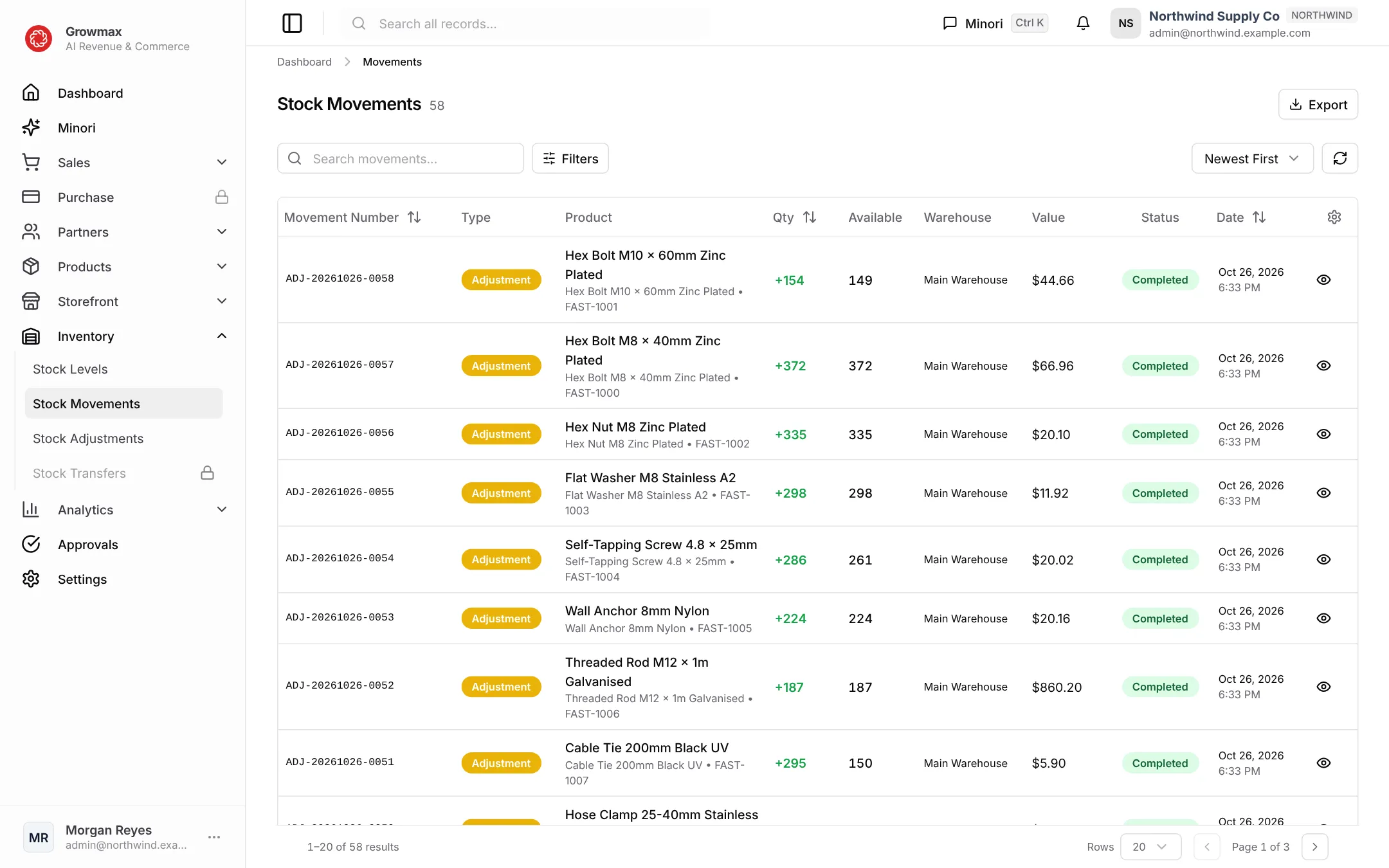The width and height of the screenshot is (1389, 868).
Task: Open rows per page dropdown
Action: point(1150,847)
